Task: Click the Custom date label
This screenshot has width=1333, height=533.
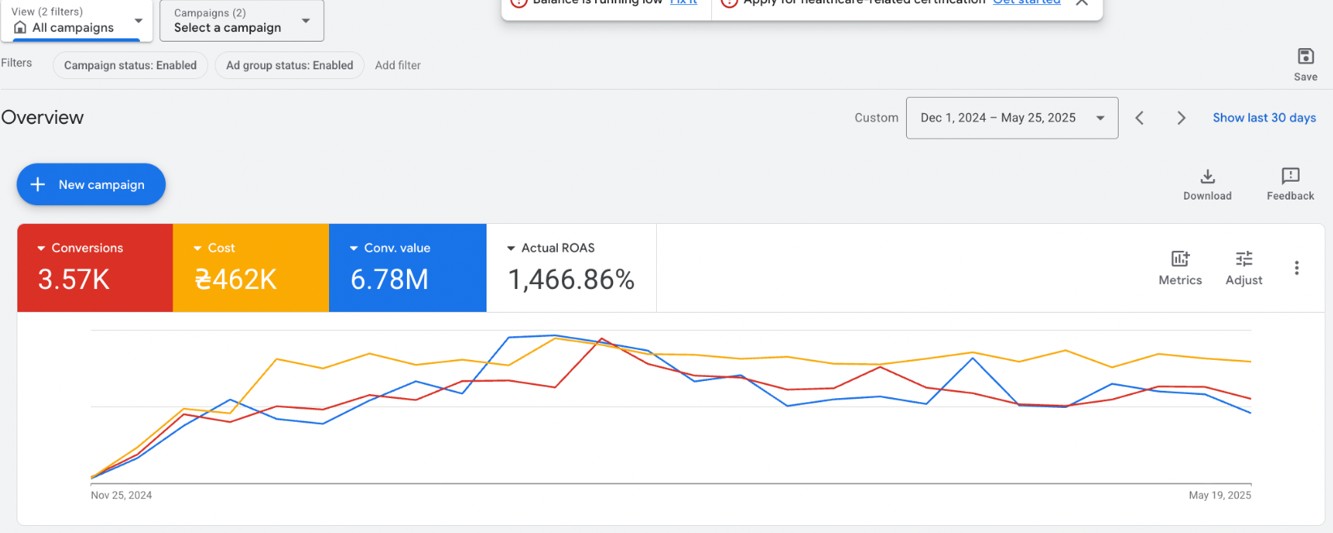Action: tap(876, 118)
